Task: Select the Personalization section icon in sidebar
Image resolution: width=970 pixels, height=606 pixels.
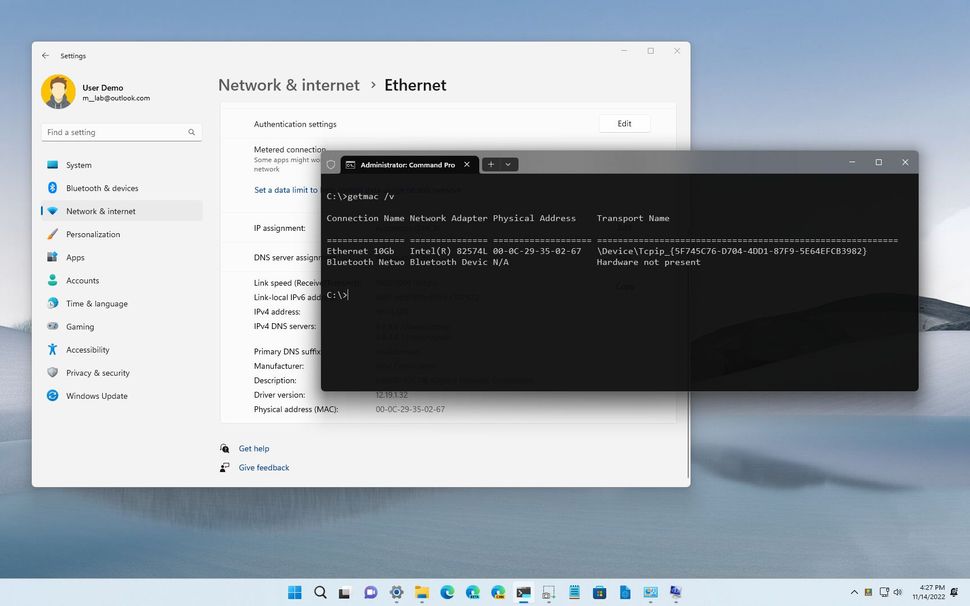Action: (x=51, y=234)
